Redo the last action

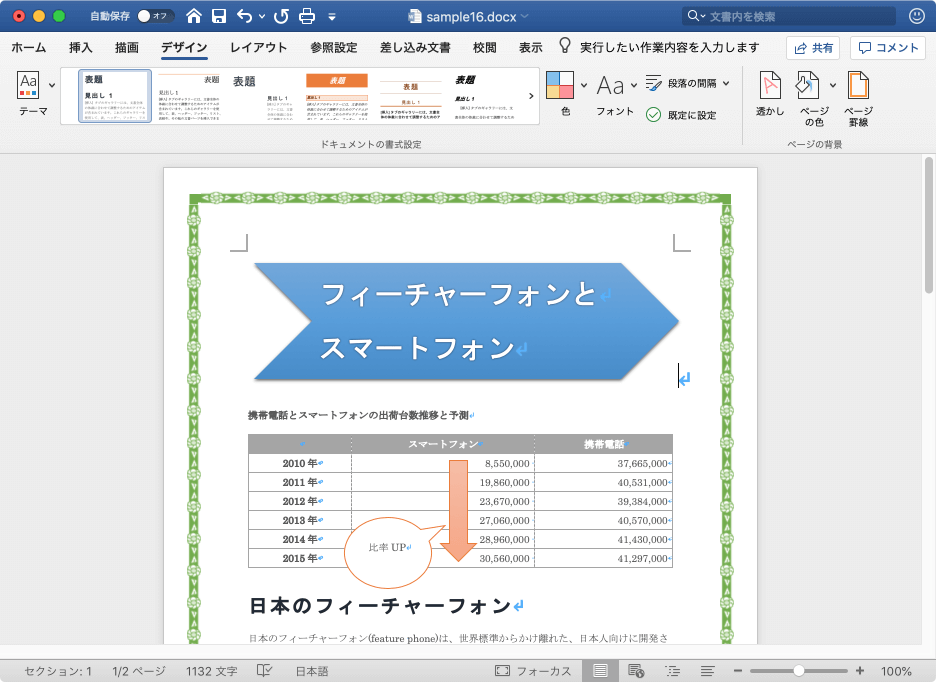pyautogui.click(x=281, y=16)
